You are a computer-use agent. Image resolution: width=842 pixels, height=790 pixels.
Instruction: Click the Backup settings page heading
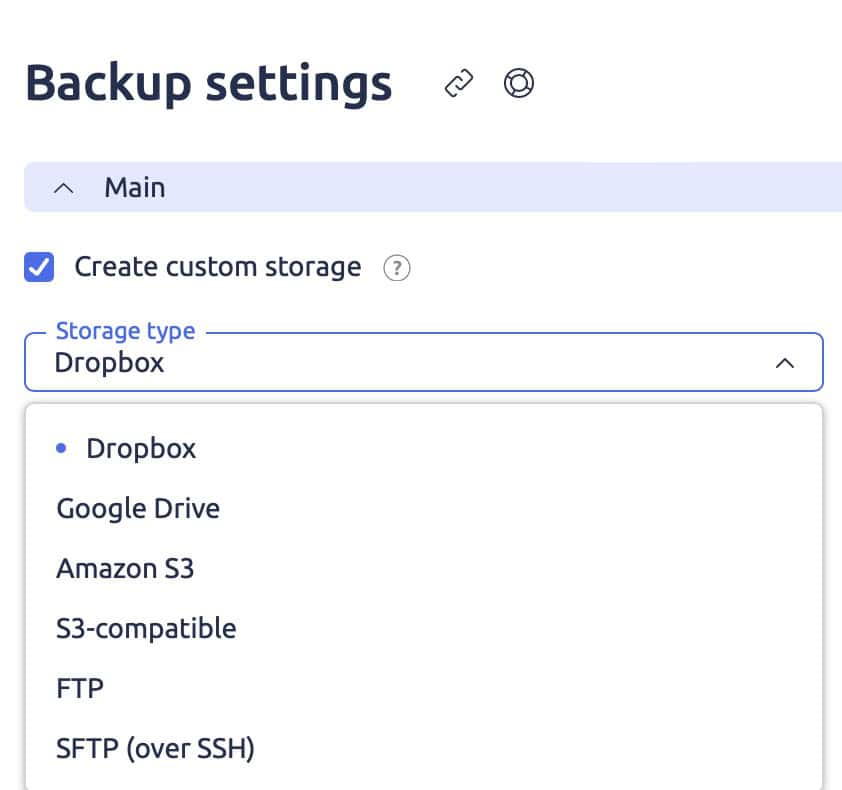click(209, 83)
